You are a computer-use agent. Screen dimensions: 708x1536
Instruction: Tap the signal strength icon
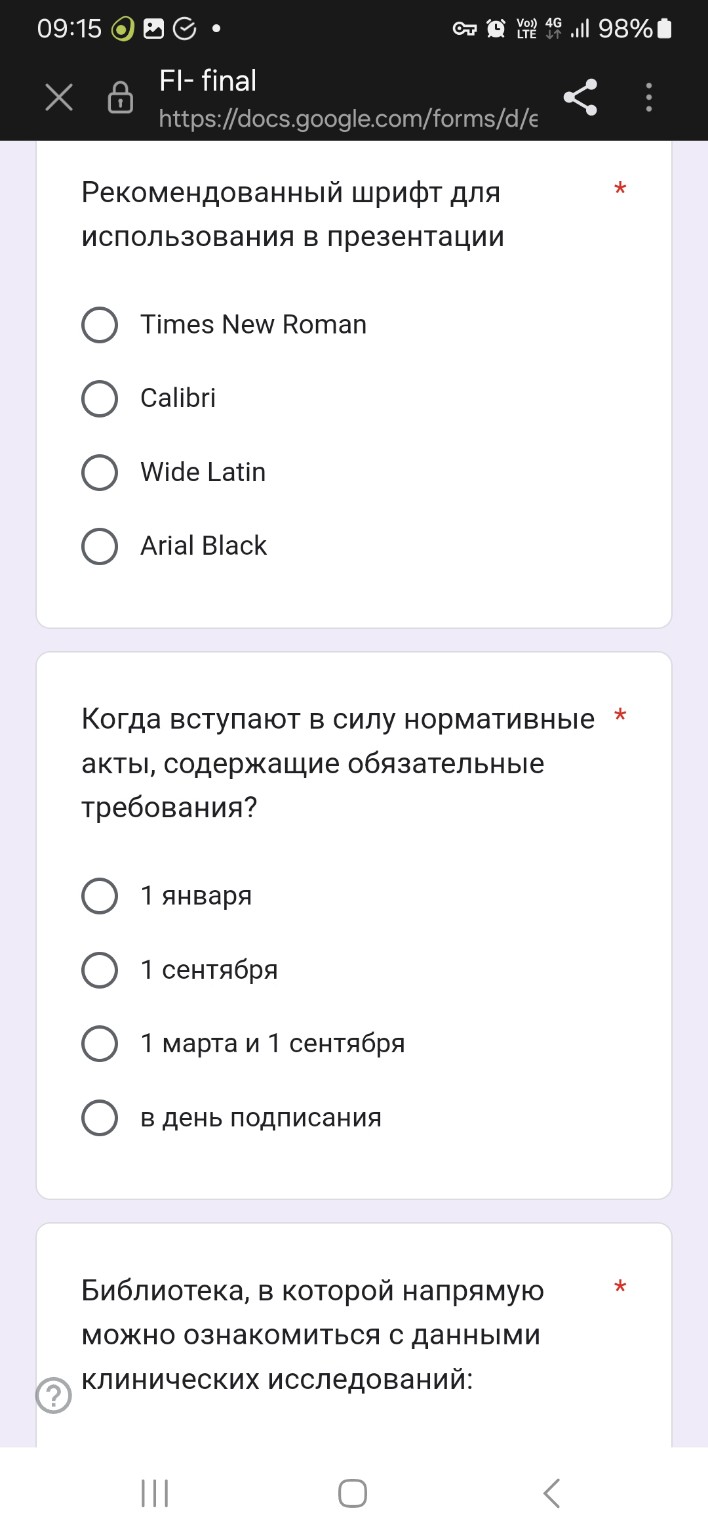point(580,30)
